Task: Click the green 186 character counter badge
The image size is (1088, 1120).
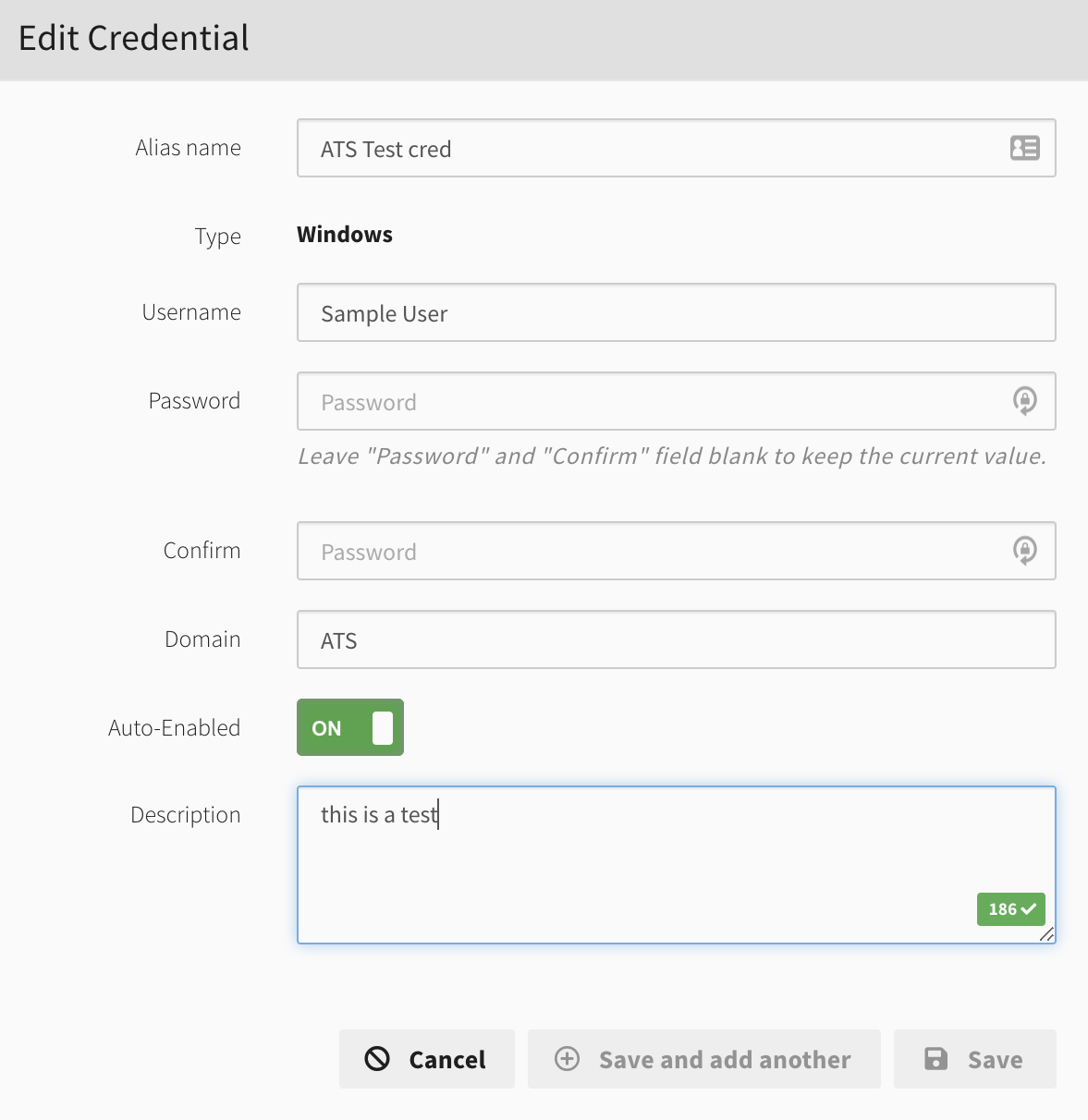Action: [1010, 909]
